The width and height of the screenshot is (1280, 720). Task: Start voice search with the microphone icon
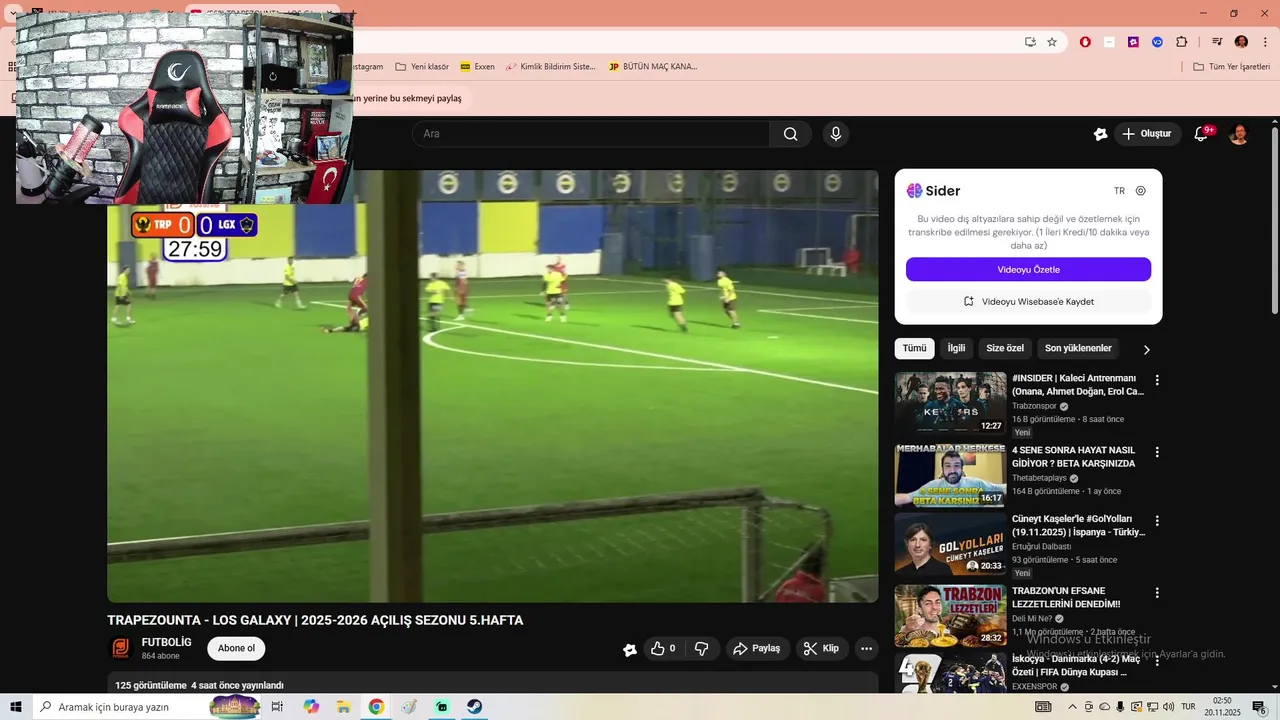[836, 134]
